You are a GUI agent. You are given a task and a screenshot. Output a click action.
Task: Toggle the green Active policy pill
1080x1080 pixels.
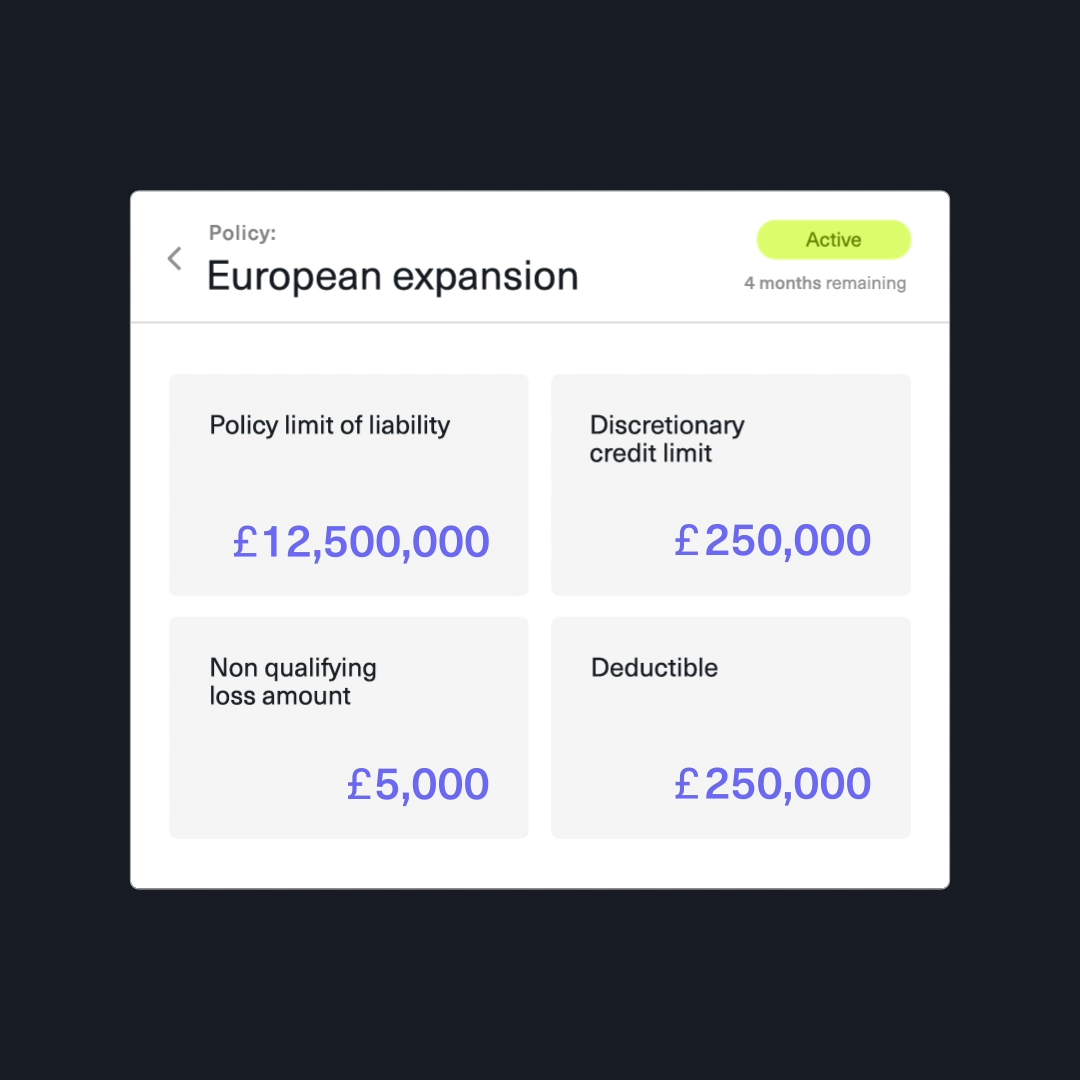point(833,240)
